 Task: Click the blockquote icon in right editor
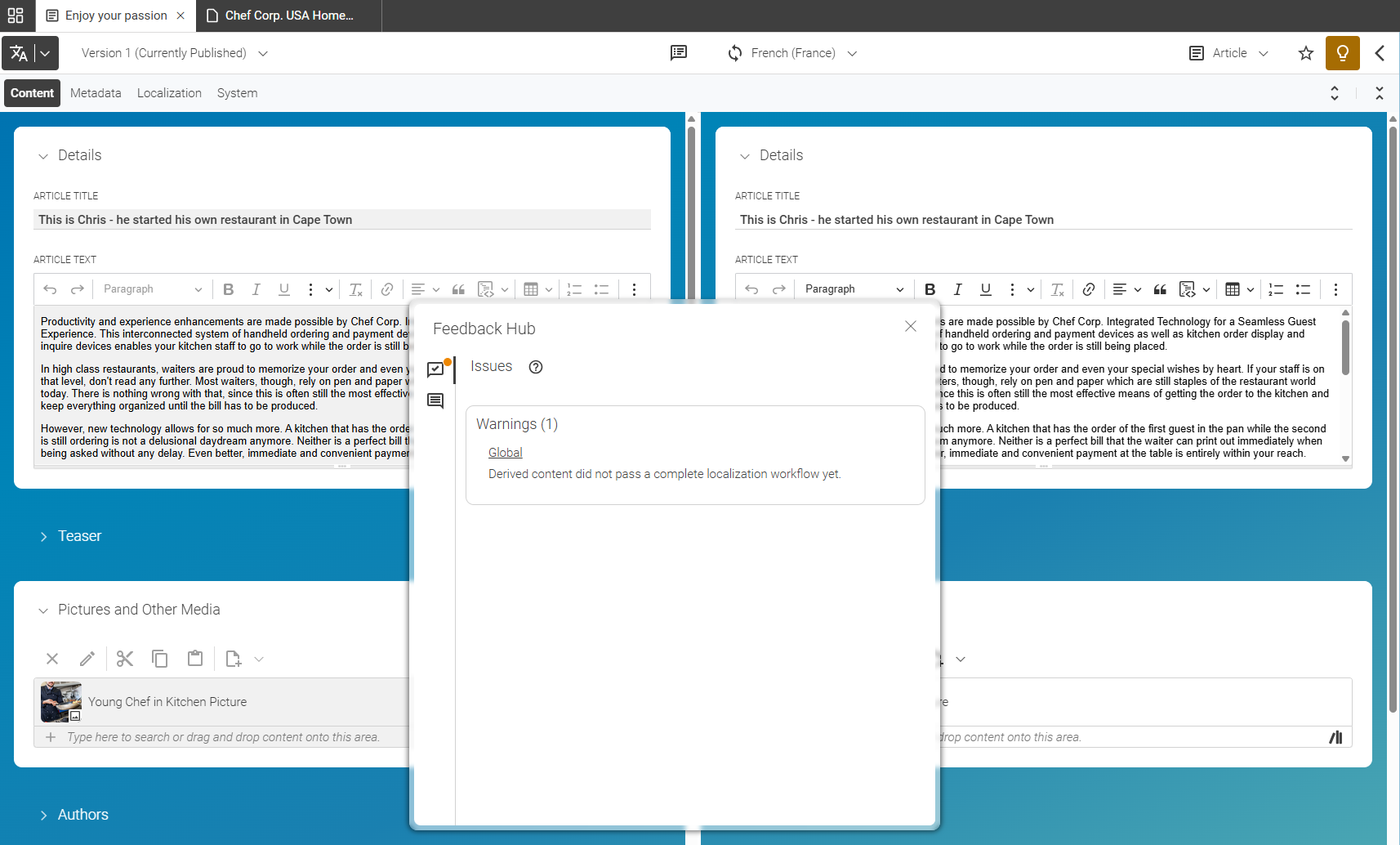click(1160, 289)
